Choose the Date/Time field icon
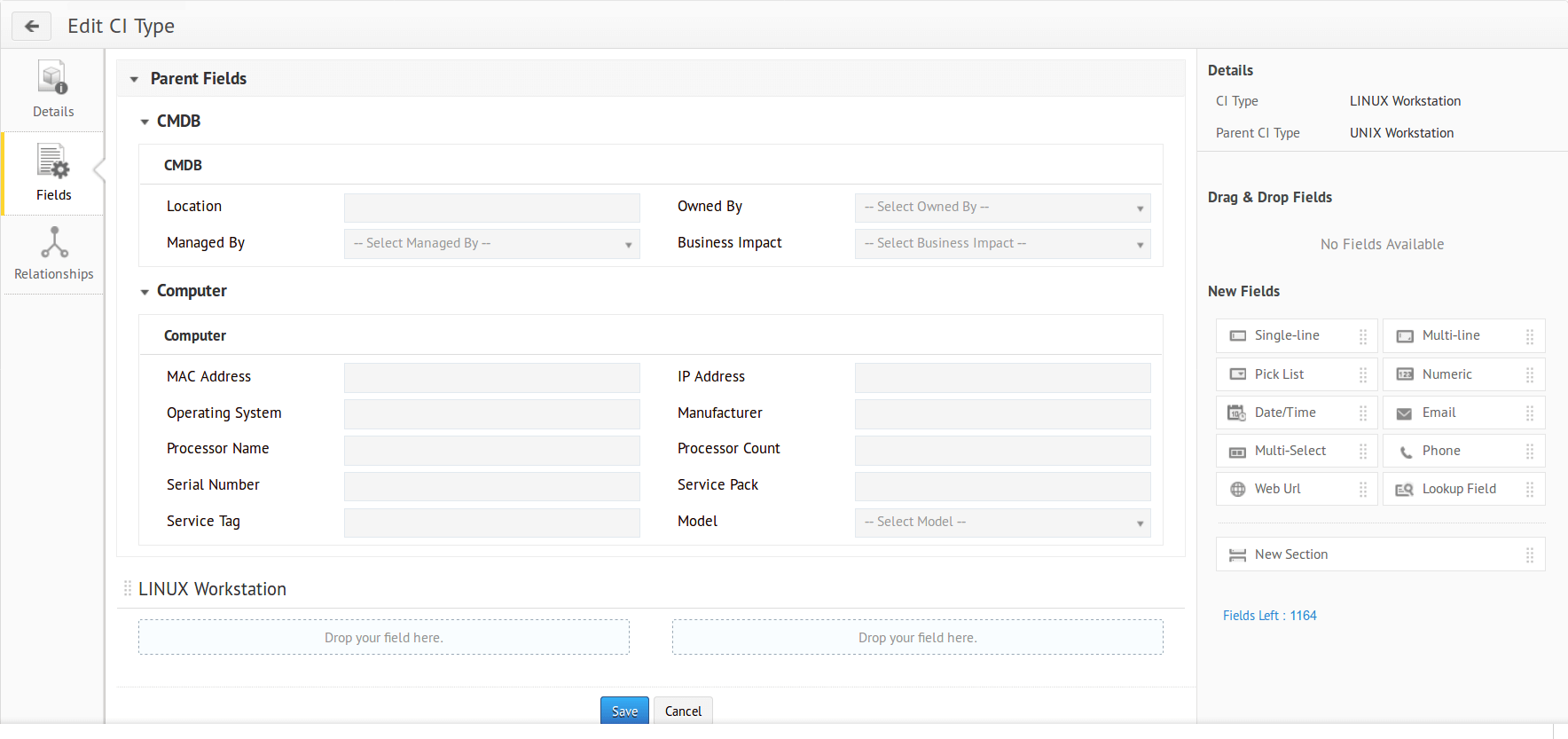Viewport: 1568px width, 739px height. click(1236, 413)
